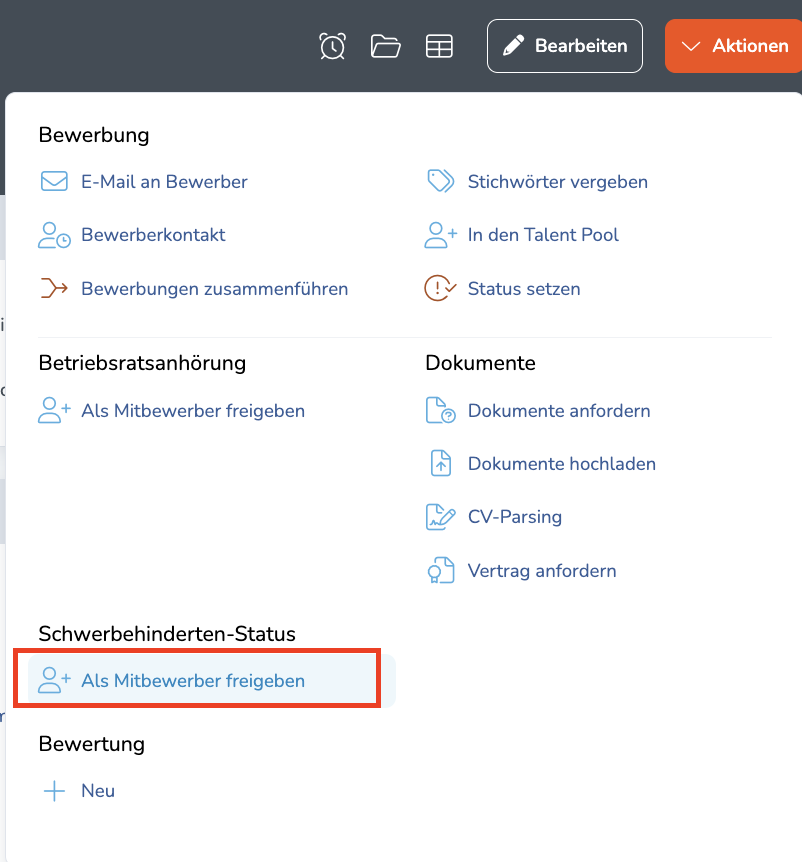
Task: Click the alarm clock reminder icon
Action: (x=333, y=46)
